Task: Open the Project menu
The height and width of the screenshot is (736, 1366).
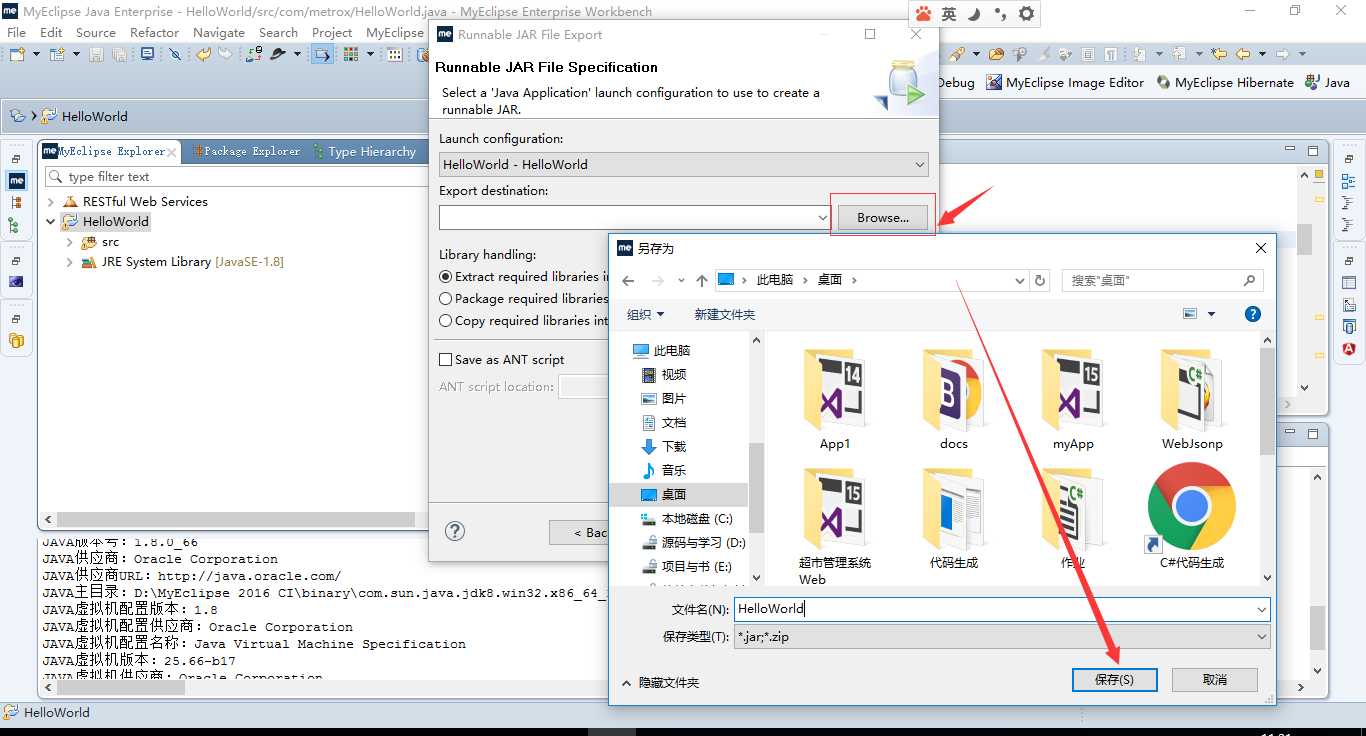Action: [332, 32]
